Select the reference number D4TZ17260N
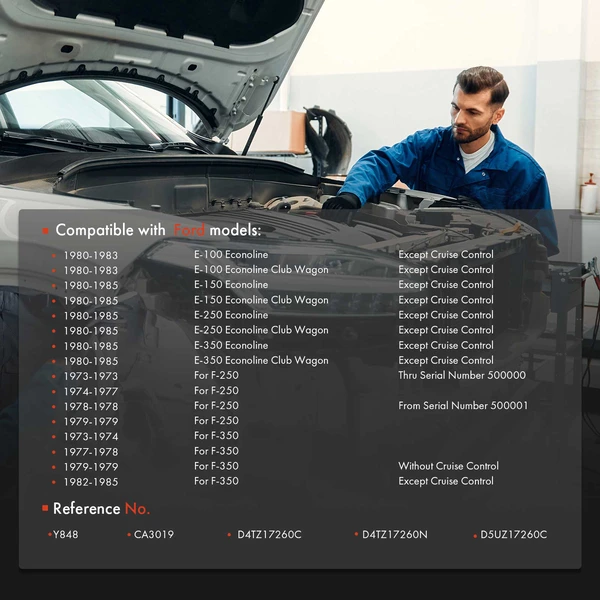The height and width of the screenshot is (600, 600). tap(394, 535)
